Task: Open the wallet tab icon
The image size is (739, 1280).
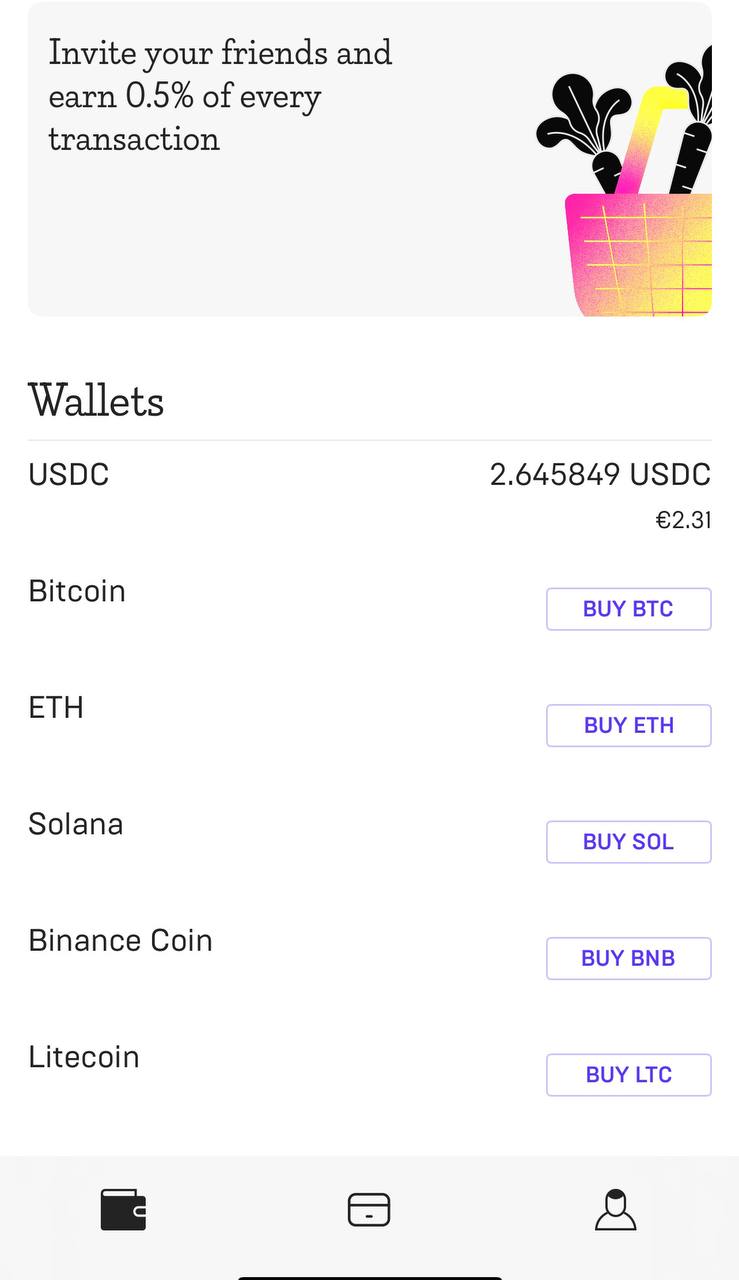Action: (123, 1210)
